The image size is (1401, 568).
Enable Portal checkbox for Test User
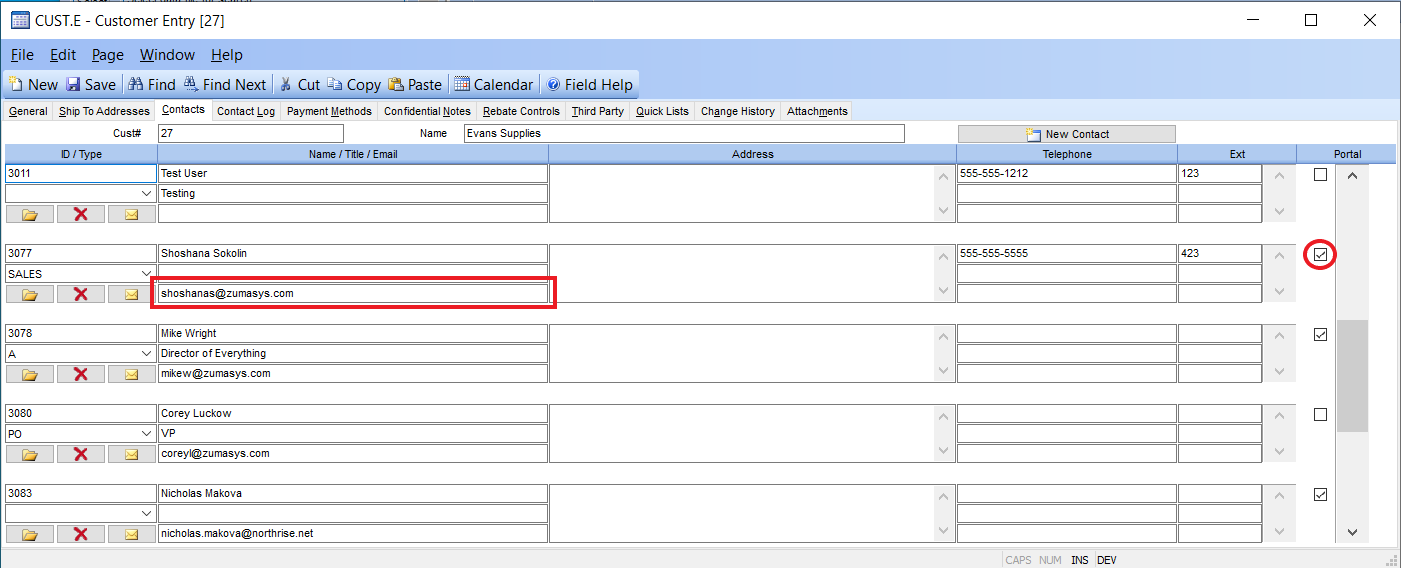[x=1320, y=175]
